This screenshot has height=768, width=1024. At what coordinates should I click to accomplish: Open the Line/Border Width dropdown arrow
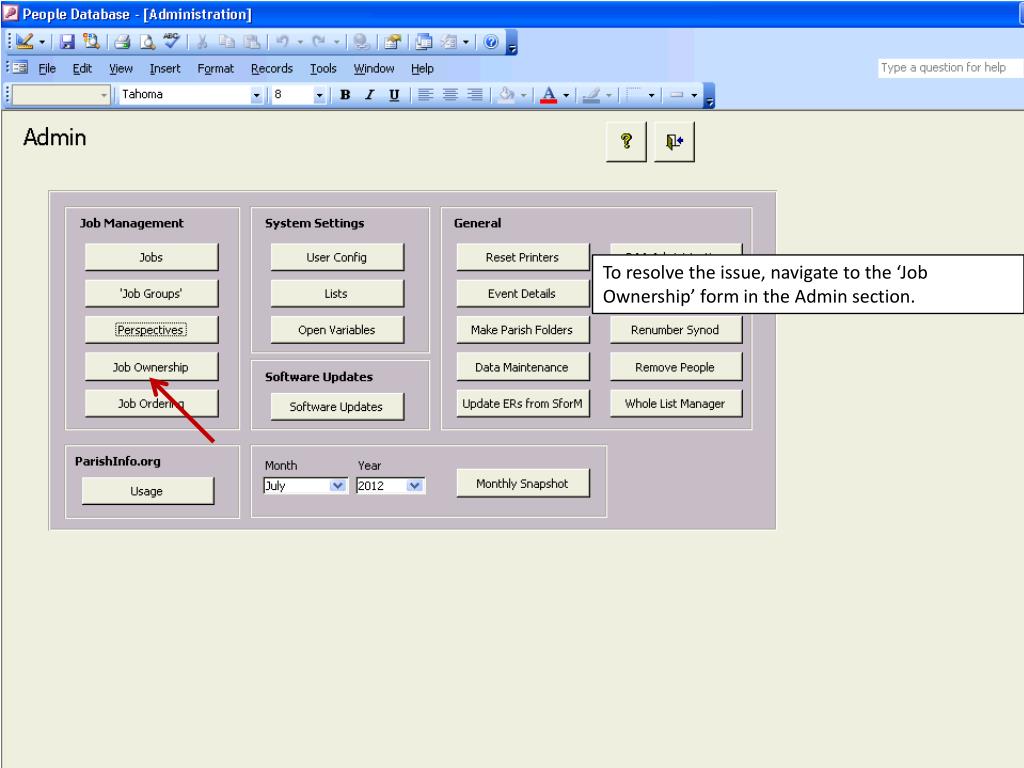click(694, 95)
